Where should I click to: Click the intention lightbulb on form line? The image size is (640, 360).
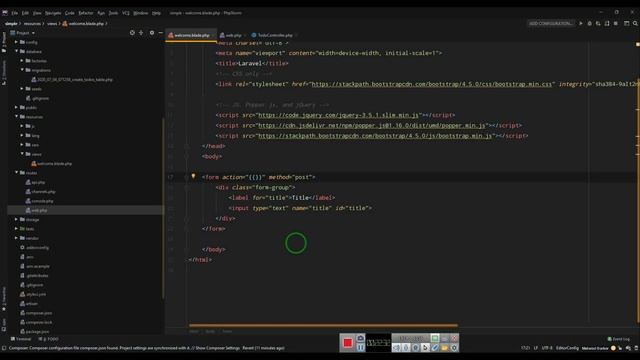tap(193, 176)
